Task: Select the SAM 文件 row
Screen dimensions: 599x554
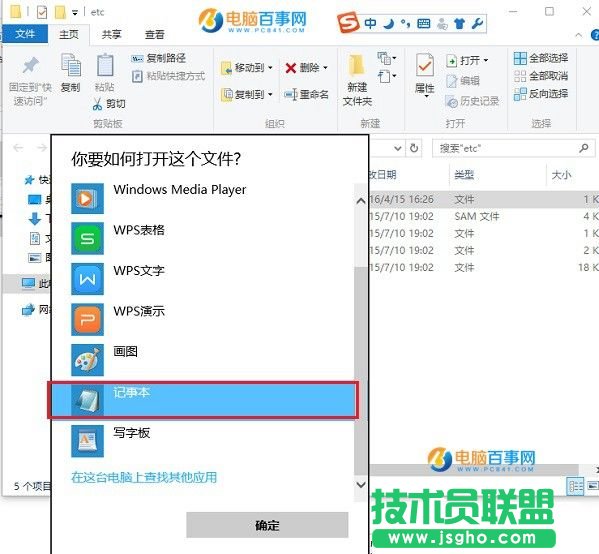Action: [x=484, y=216]
